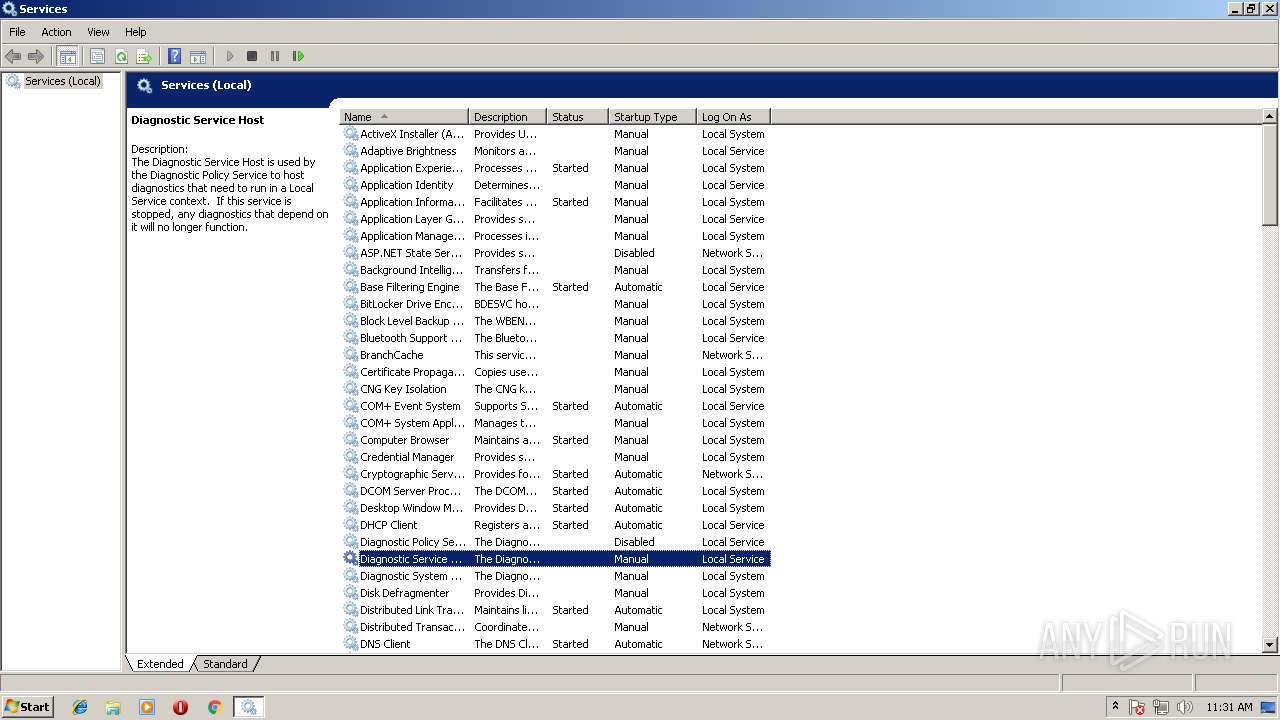Show hidden icons in system tray
The image size is (1280, 720).
[1115, 707]
